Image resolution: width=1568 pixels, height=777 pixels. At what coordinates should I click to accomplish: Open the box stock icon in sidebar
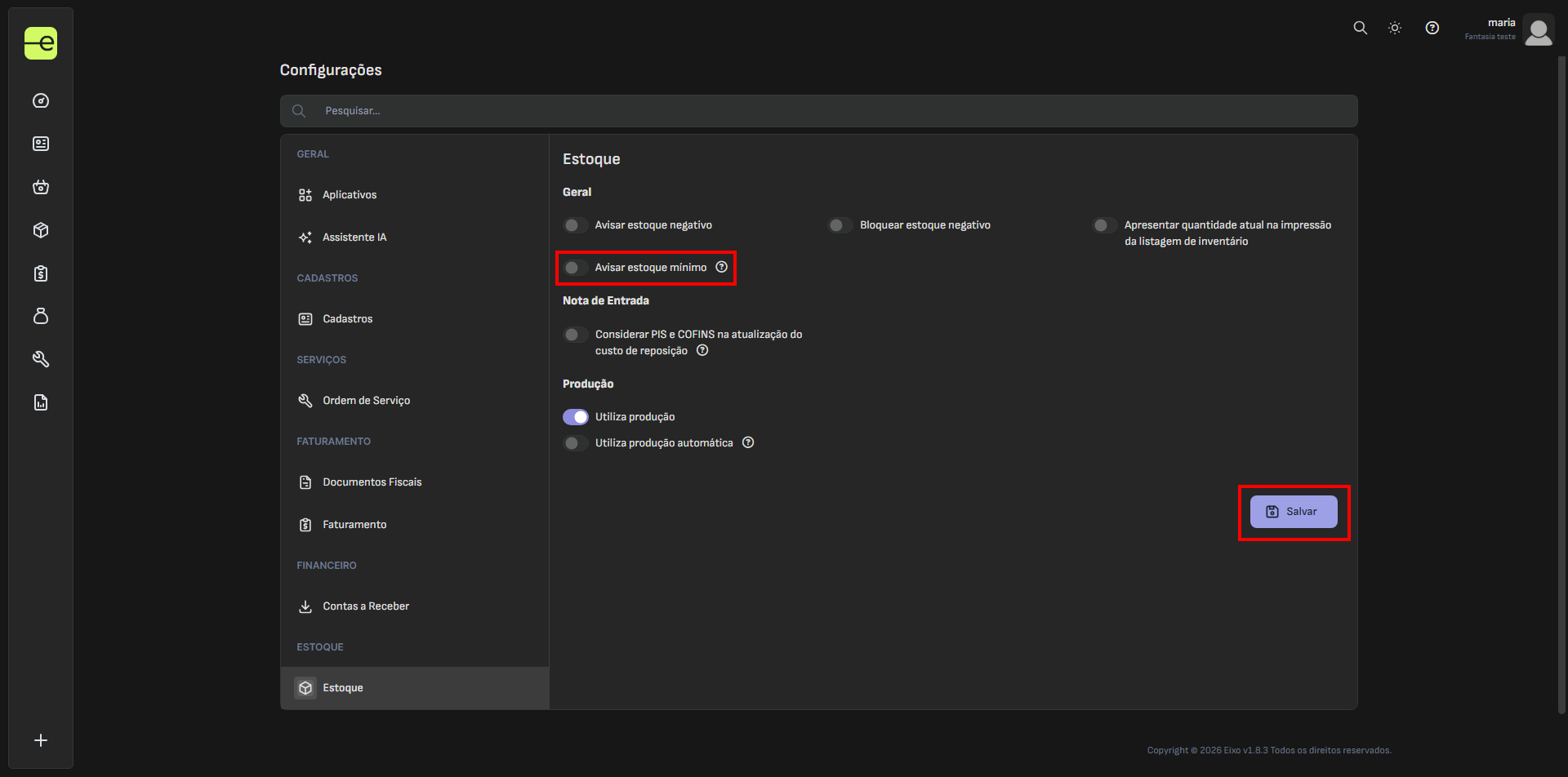41,230
